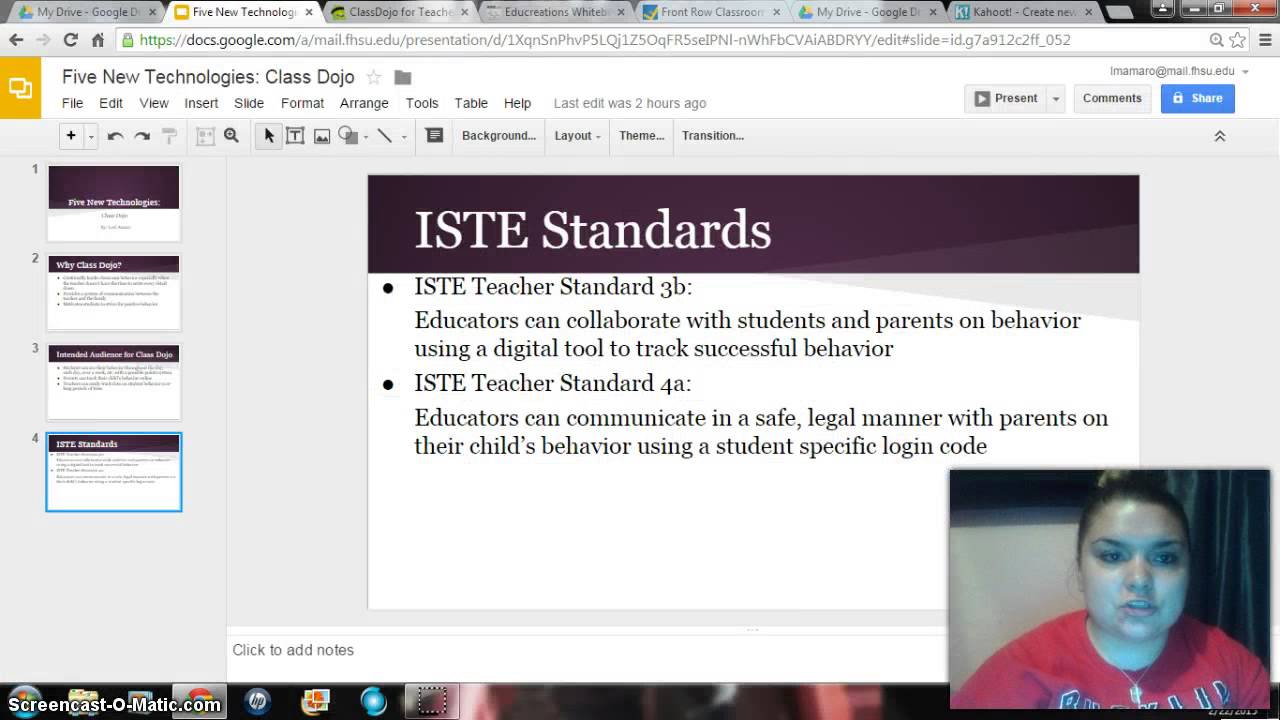Activate the zoom magnifier tool
Image resolution: width=1280 pixels, height=720 pixels.
231,136
